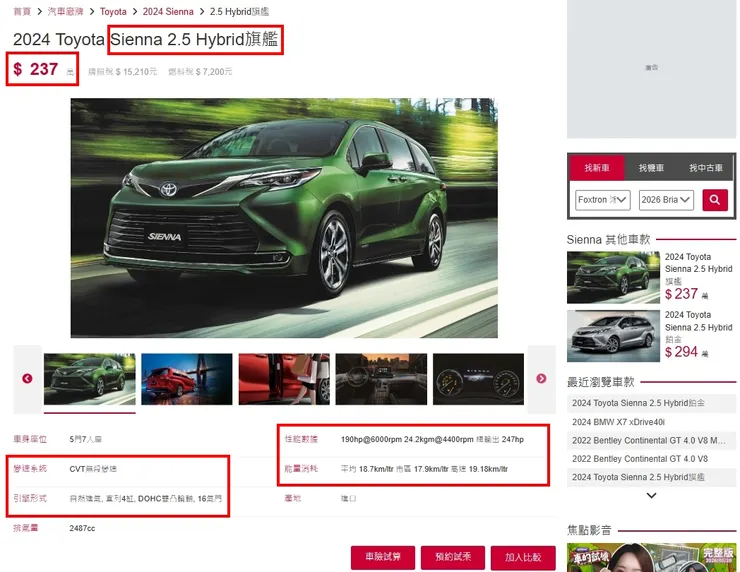This screenshot has width=740, height=572.
Task: Click the red magnifier search button
Action: 715,200
